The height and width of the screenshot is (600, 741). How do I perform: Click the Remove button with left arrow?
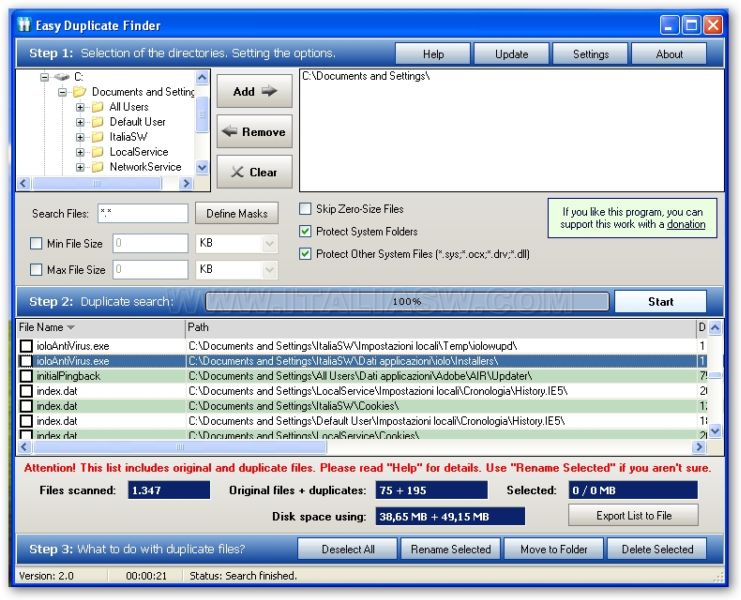coord(255,131)
